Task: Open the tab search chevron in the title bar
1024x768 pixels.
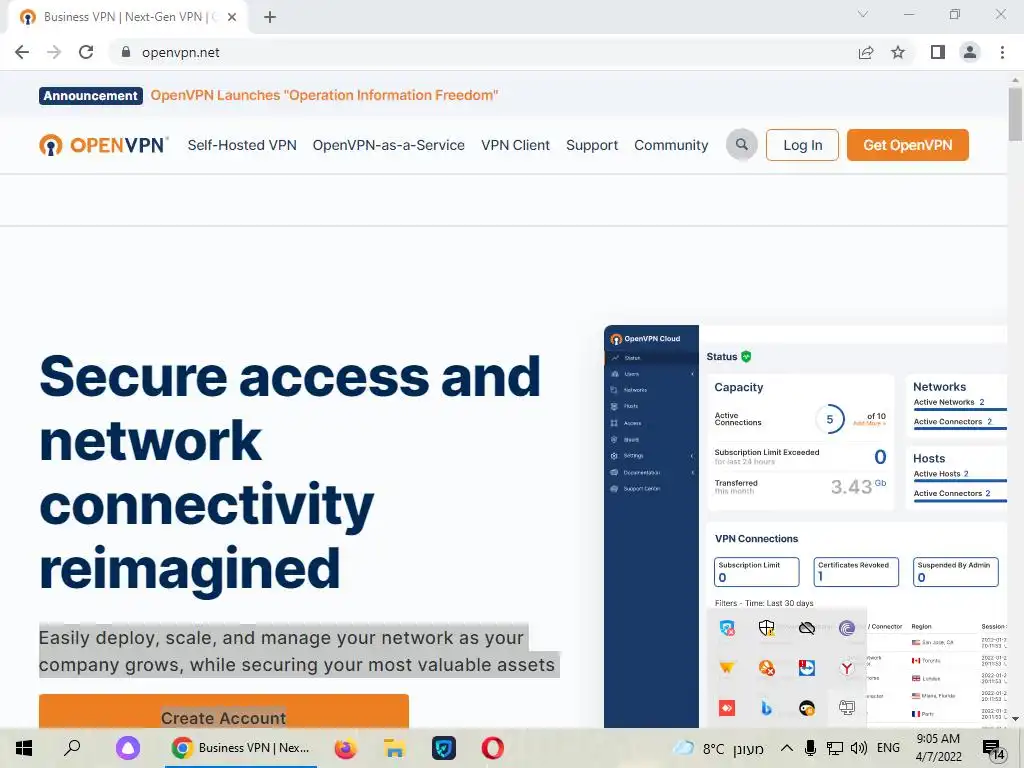Action: [863, 14]
